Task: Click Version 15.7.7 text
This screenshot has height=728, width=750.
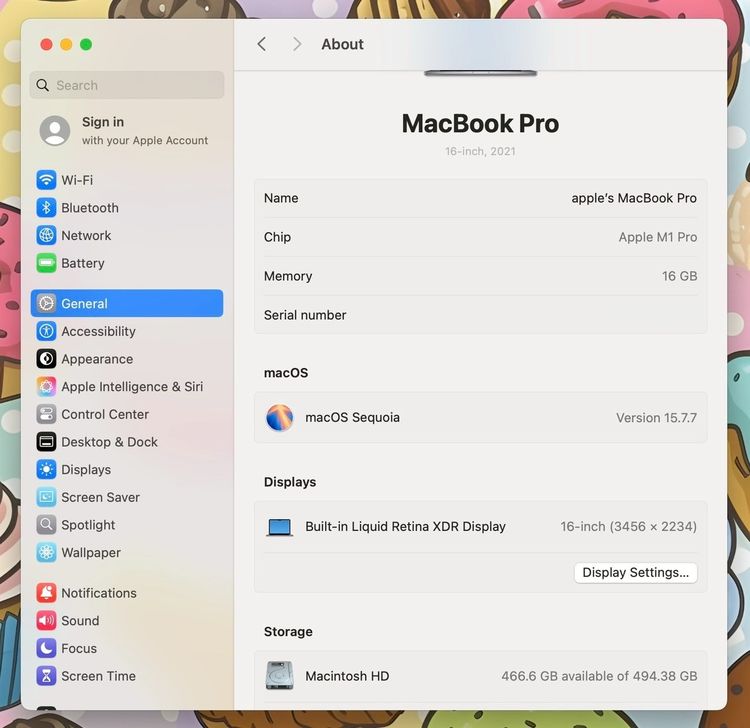Action: tap(656, 418)
